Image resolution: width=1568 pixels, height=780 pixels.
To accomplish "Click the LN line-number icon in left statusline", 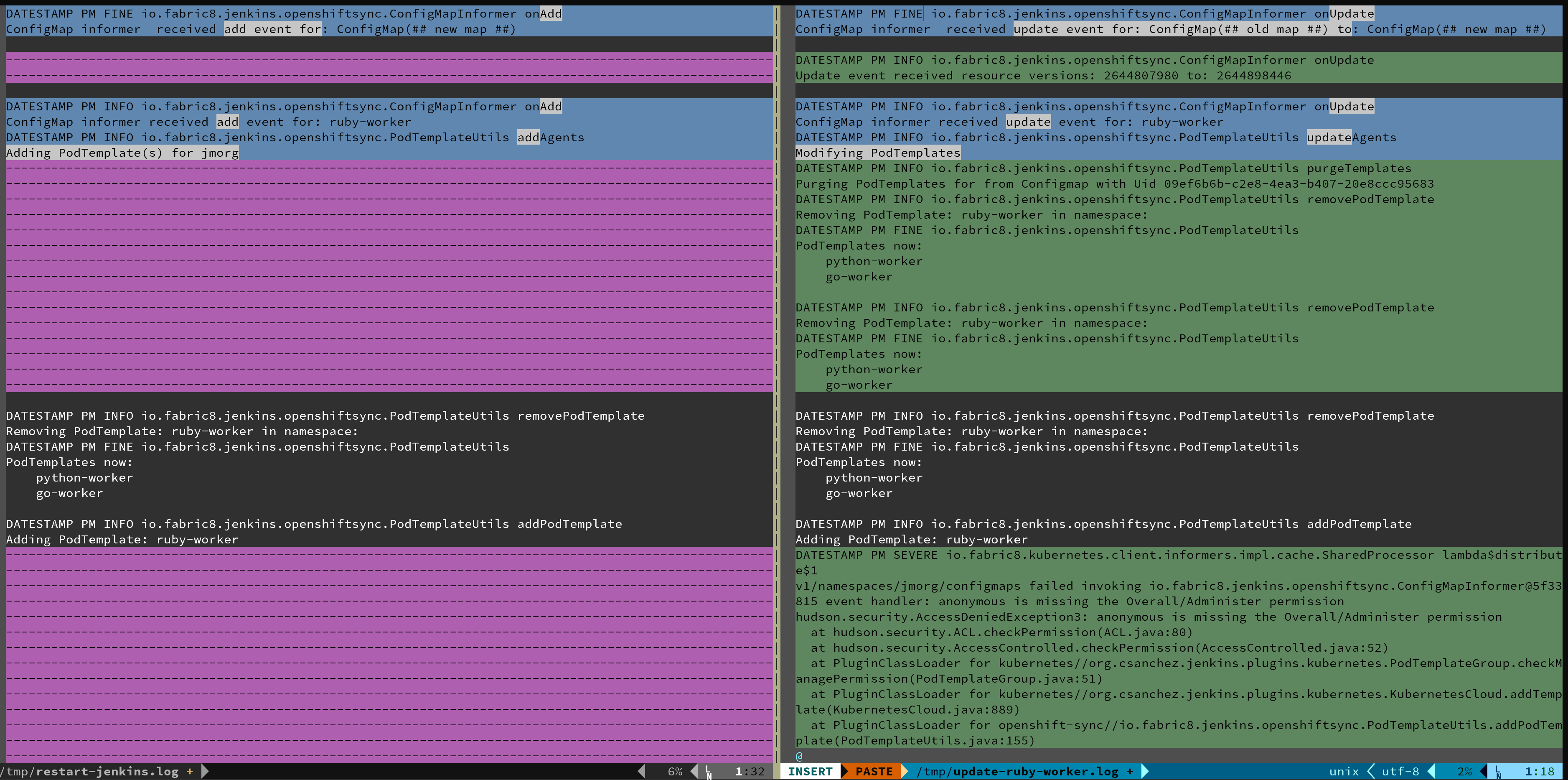I will pos(709,772).
